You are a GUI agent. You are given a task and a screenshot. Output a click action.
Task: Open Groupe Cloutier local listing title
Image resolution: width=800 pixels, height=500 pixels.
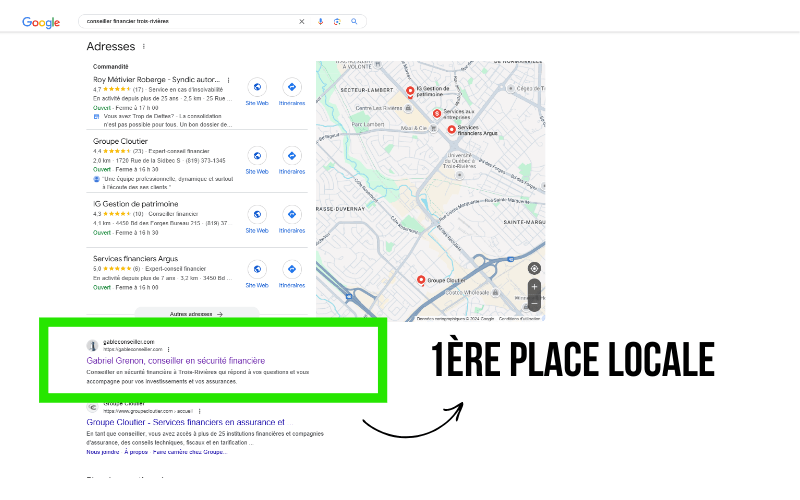(x=120, y=141)
